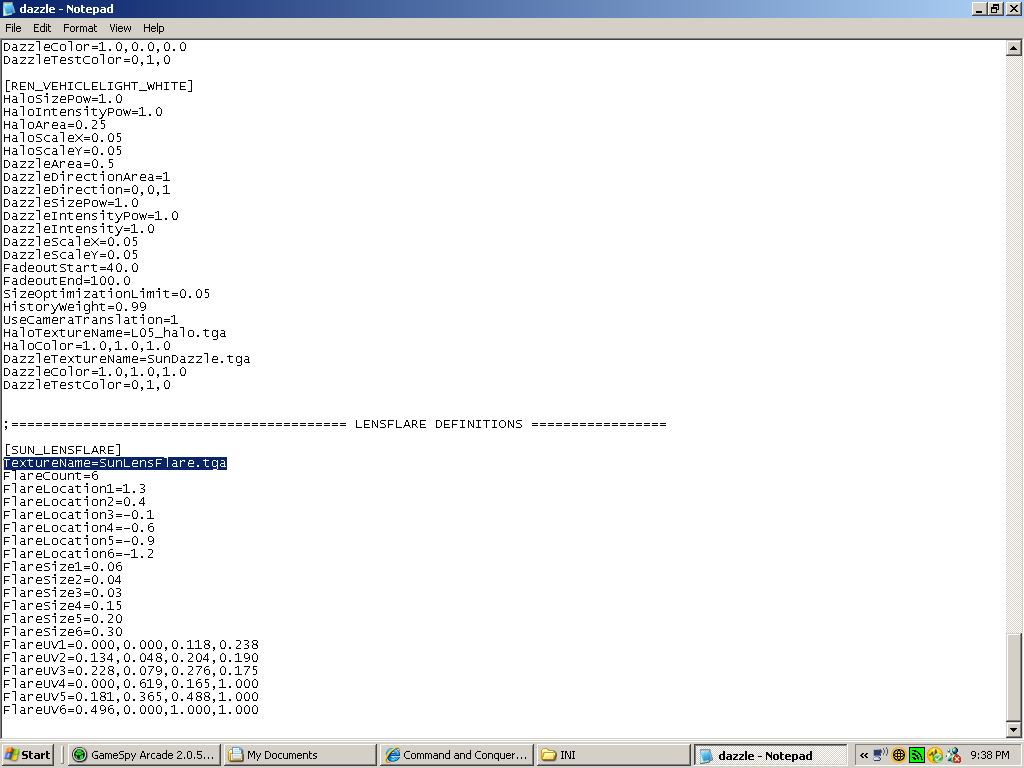
Task: Switch to INI folder taskbar window
Action: 613,755
